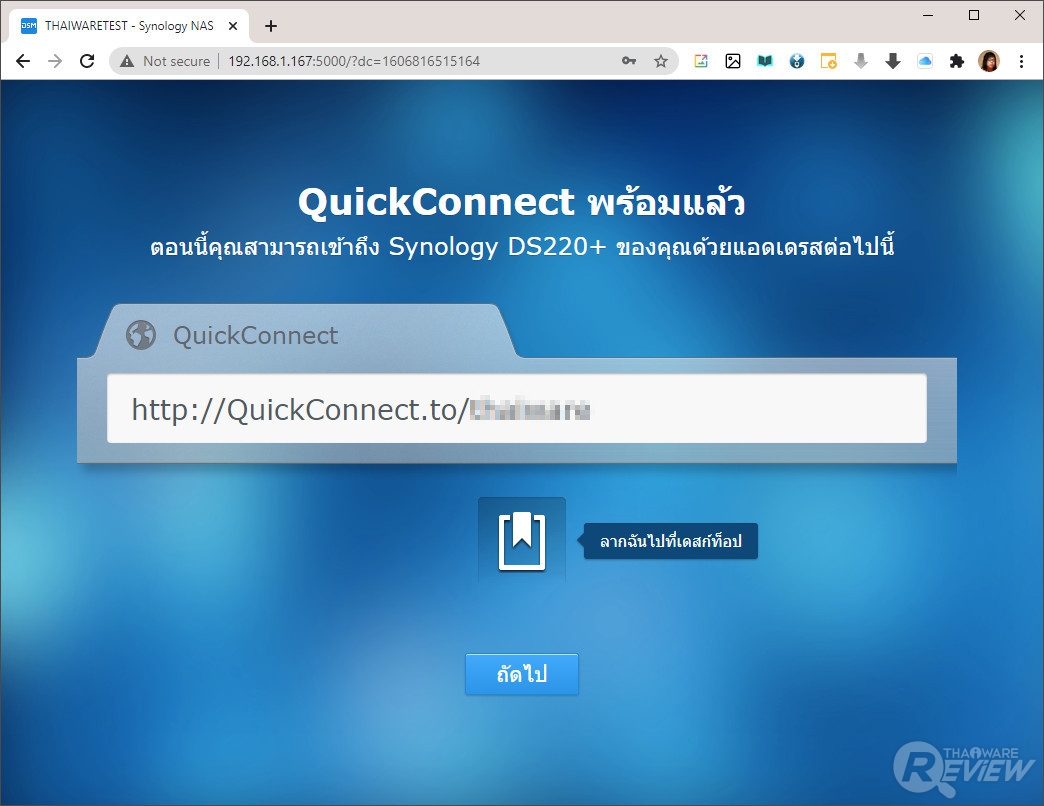Open the blue cloud extension icon
This screenshot has width=1044, height=806.
925,61
